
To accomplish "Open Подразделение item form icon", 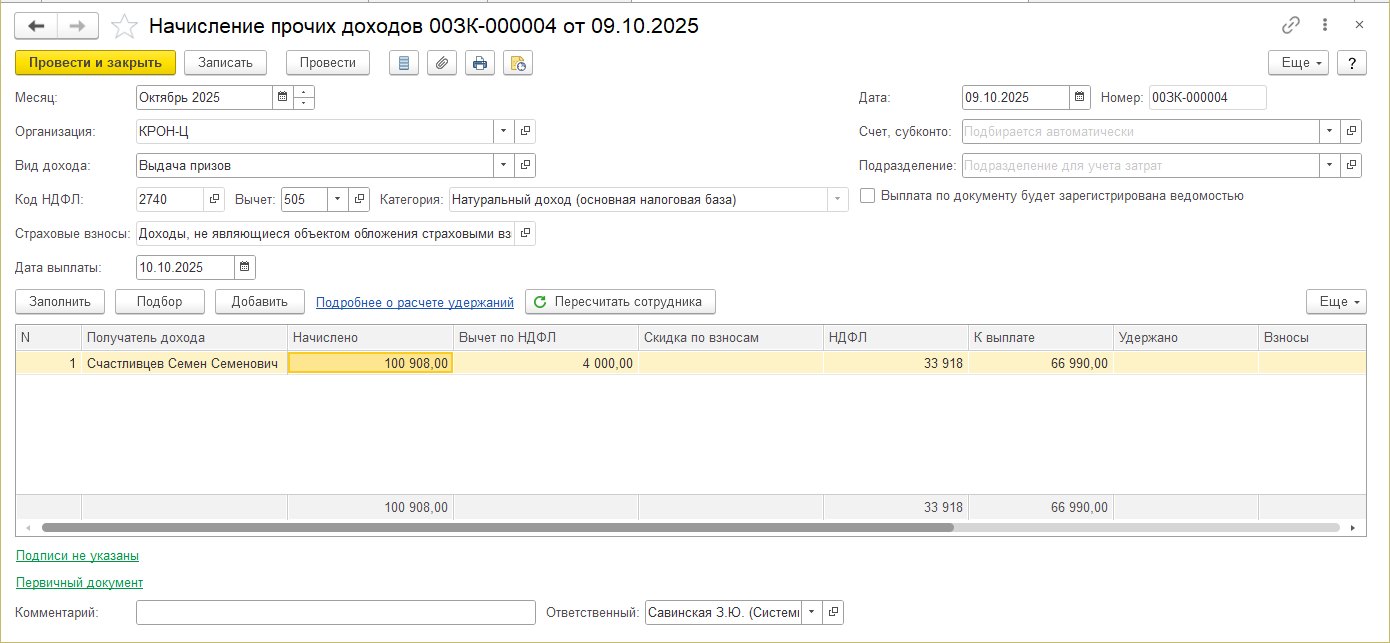I will (1351, 166).
